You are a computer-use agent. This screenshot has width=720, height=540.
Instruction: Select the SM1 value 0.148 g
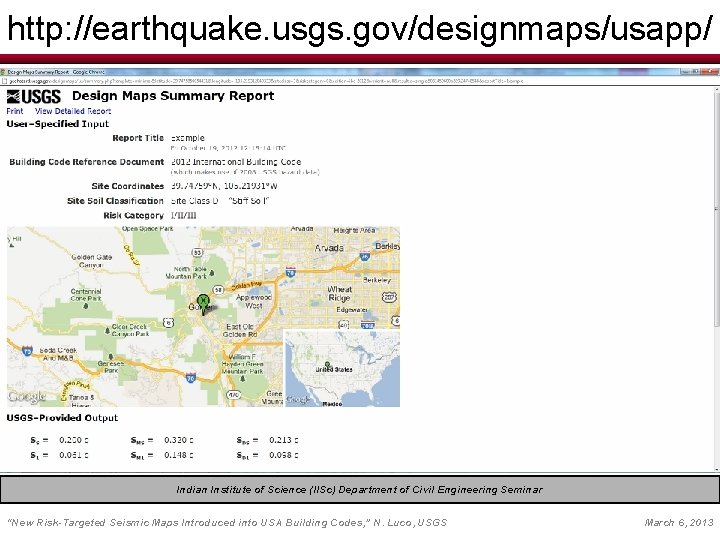[x=179, y=455]
